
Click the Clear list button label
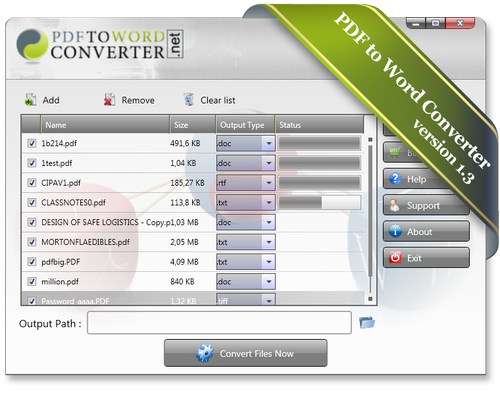218,100
